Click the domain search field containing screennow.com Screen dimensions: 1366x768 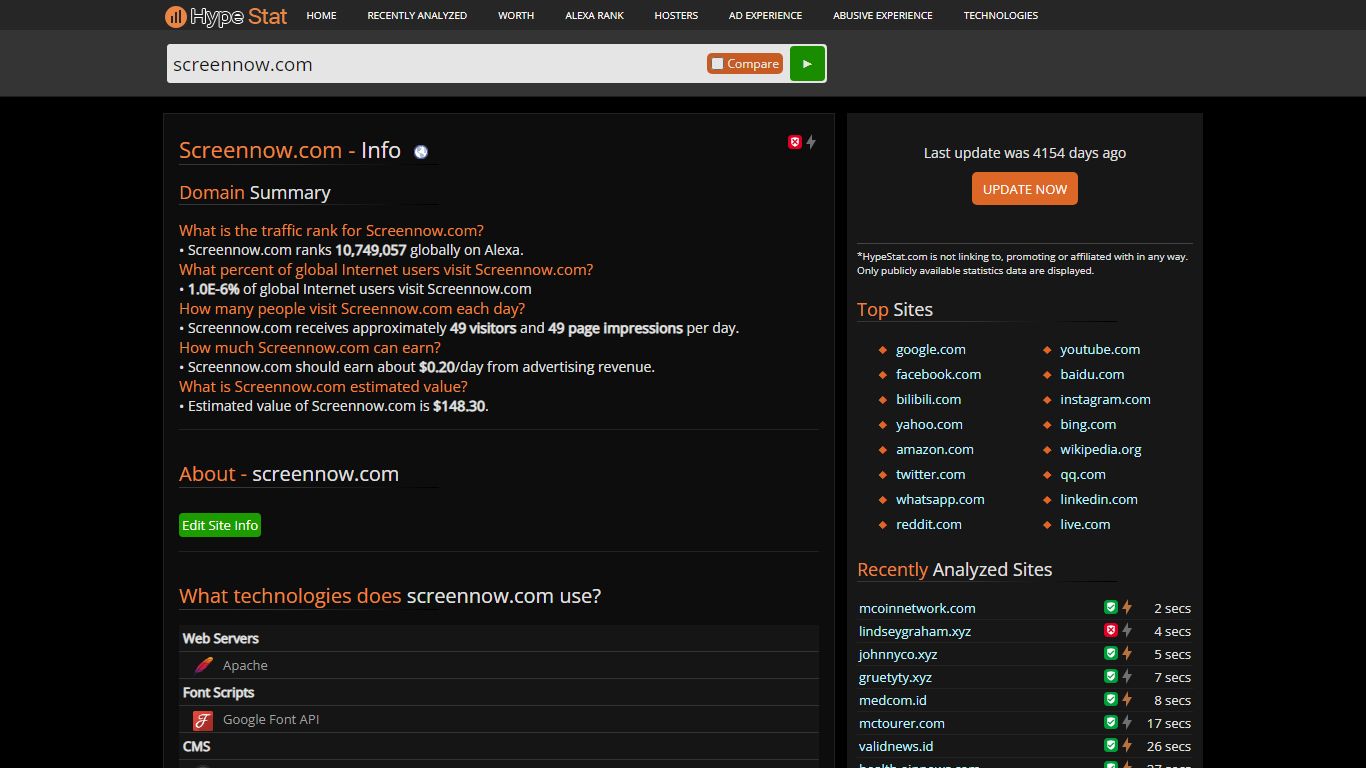tap(436, 64)
